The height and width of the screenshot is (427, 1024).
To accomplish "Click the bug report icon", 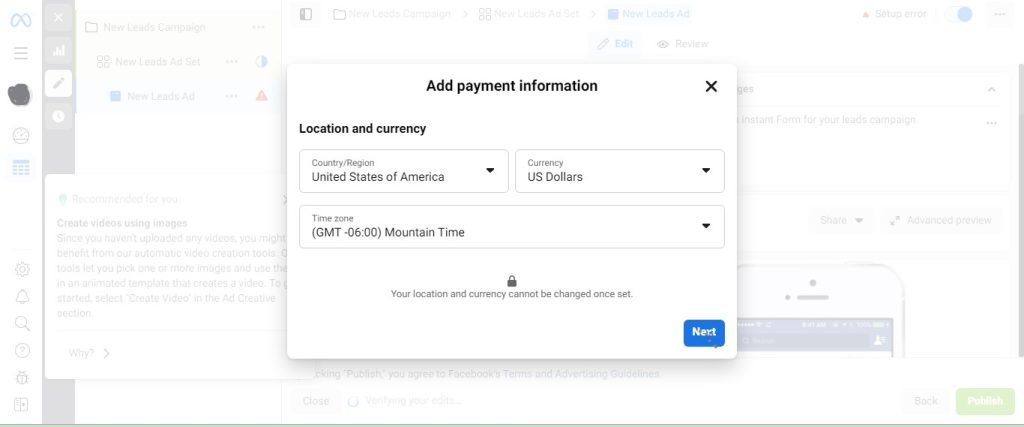I will pos(22,377).
